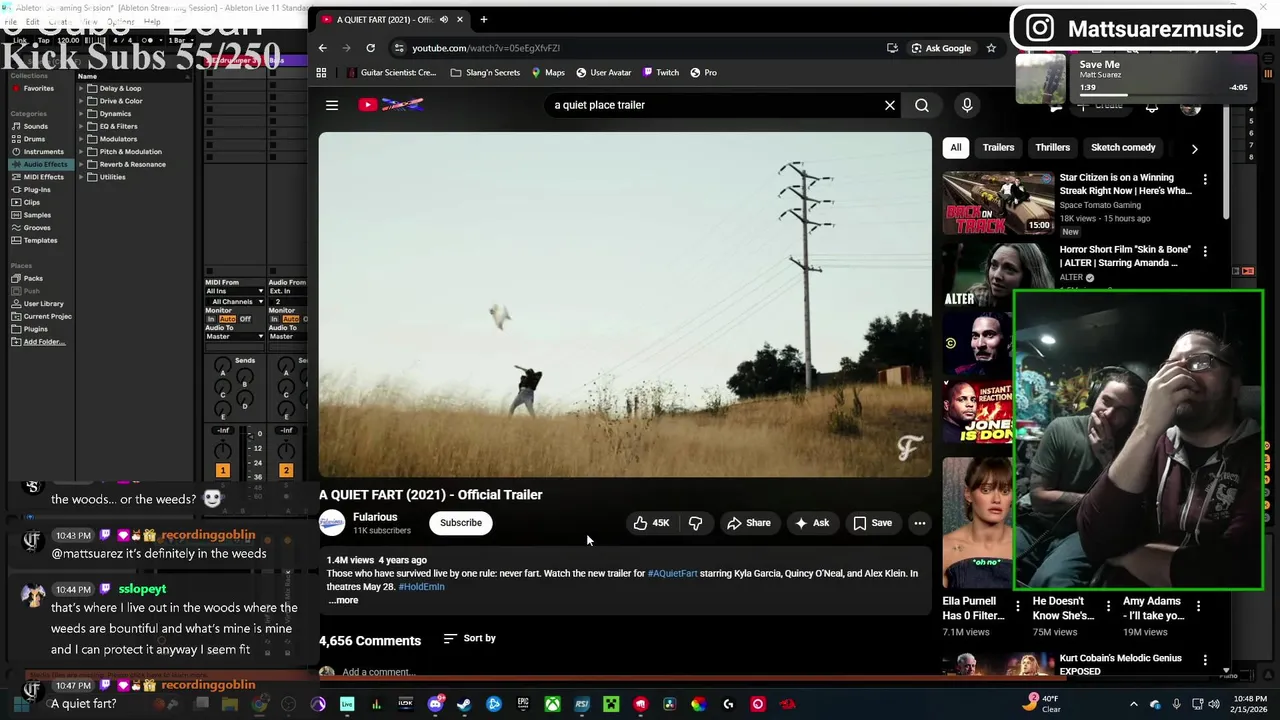Expand the EQ & Filters folder

pos(82,126)
